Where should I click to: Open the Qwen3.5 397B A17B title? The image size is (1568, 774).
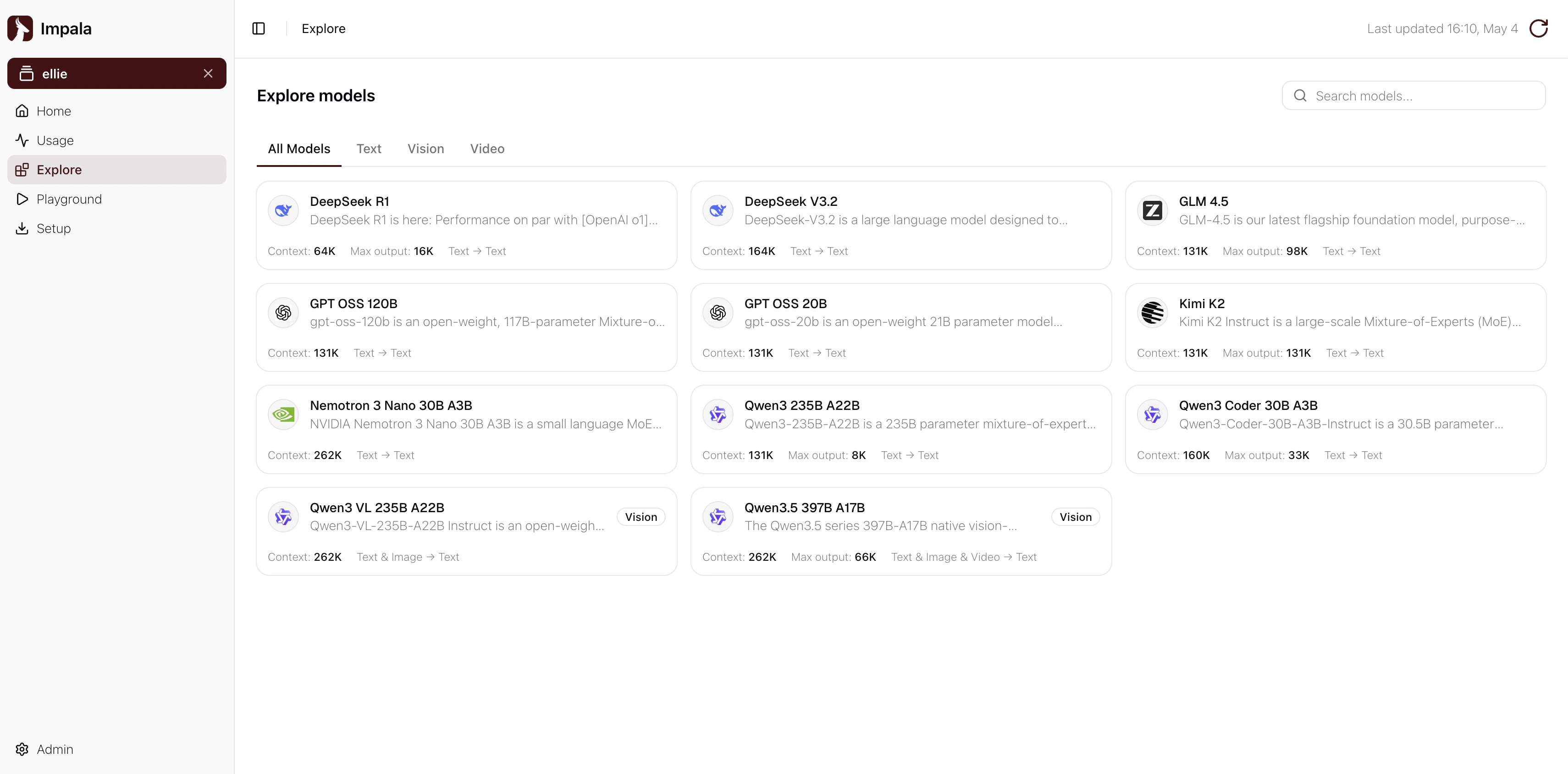click(804, 508)
